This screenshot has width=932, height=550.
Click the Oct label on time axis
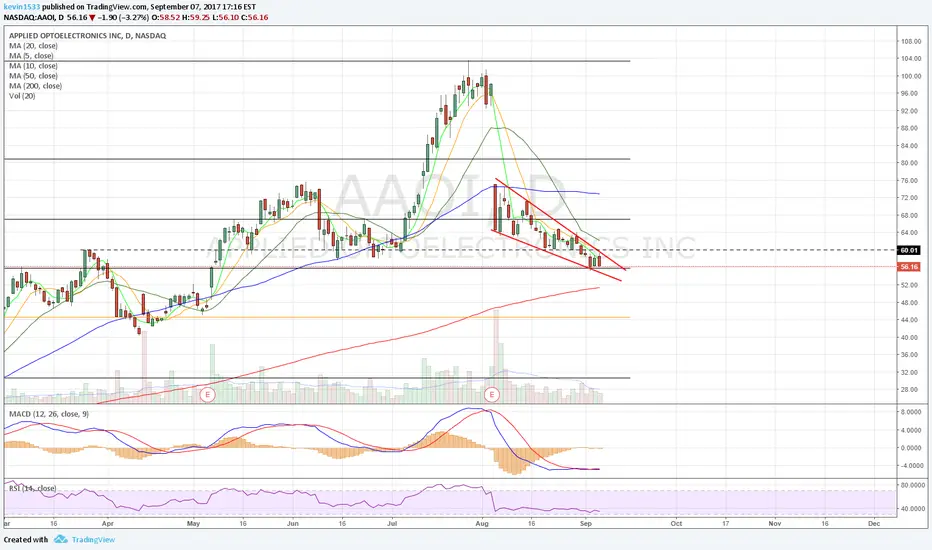coord(676,524)
